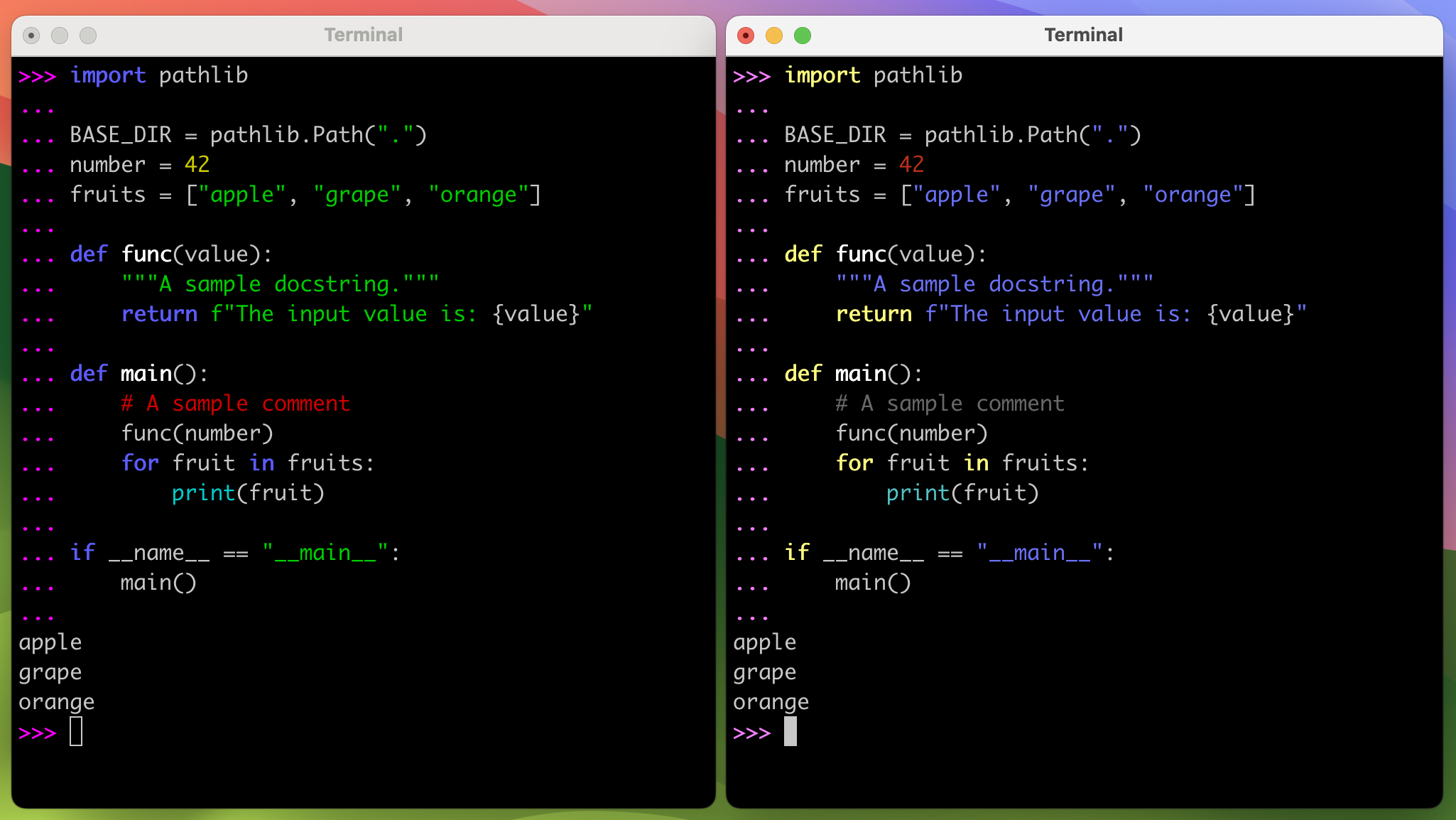Viewport: 1456px width, 820px height.
Task: Click the 'apple' output line in the right terminal
Action: point(764,642)
